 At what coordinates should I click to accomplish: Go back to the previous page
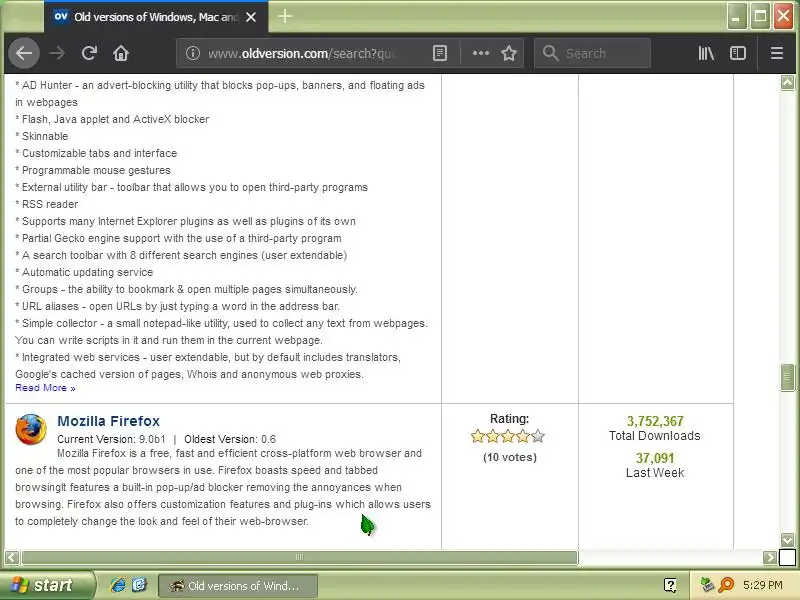coord(23,53)
